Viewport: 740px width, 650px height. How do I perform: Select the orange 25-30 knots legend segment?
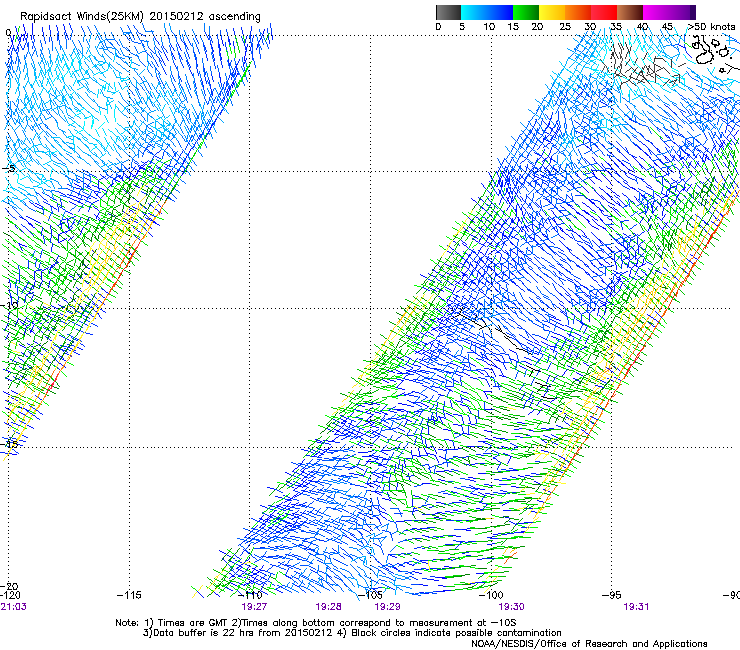click(578, 12)
